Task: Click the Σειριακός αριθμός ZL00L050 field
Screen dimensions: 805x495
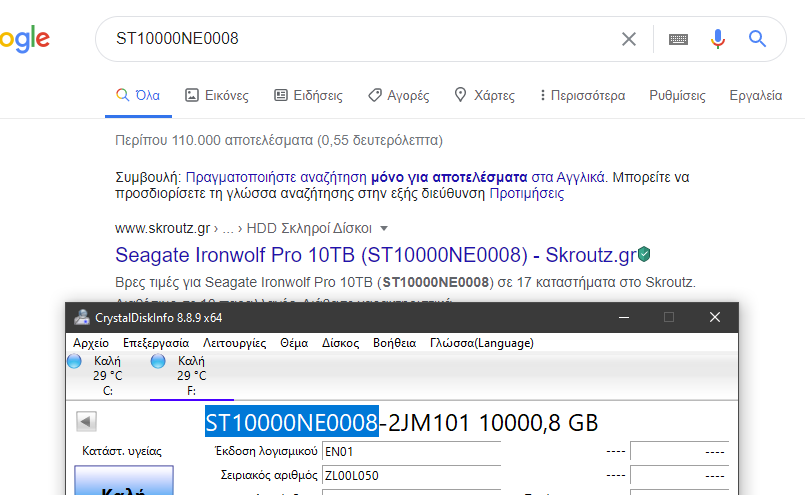Action: [x=411, y=475]
